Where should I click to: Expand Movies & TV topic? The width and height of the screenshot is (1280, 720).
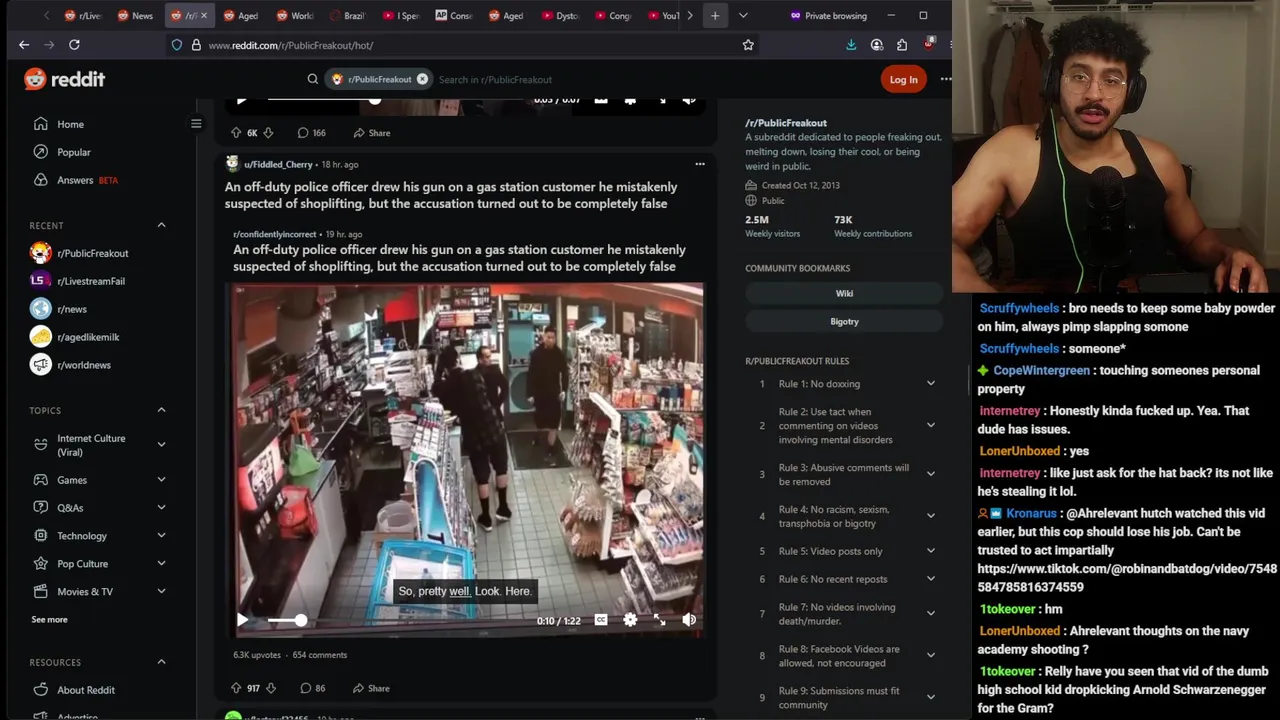(x=161, y=592)
